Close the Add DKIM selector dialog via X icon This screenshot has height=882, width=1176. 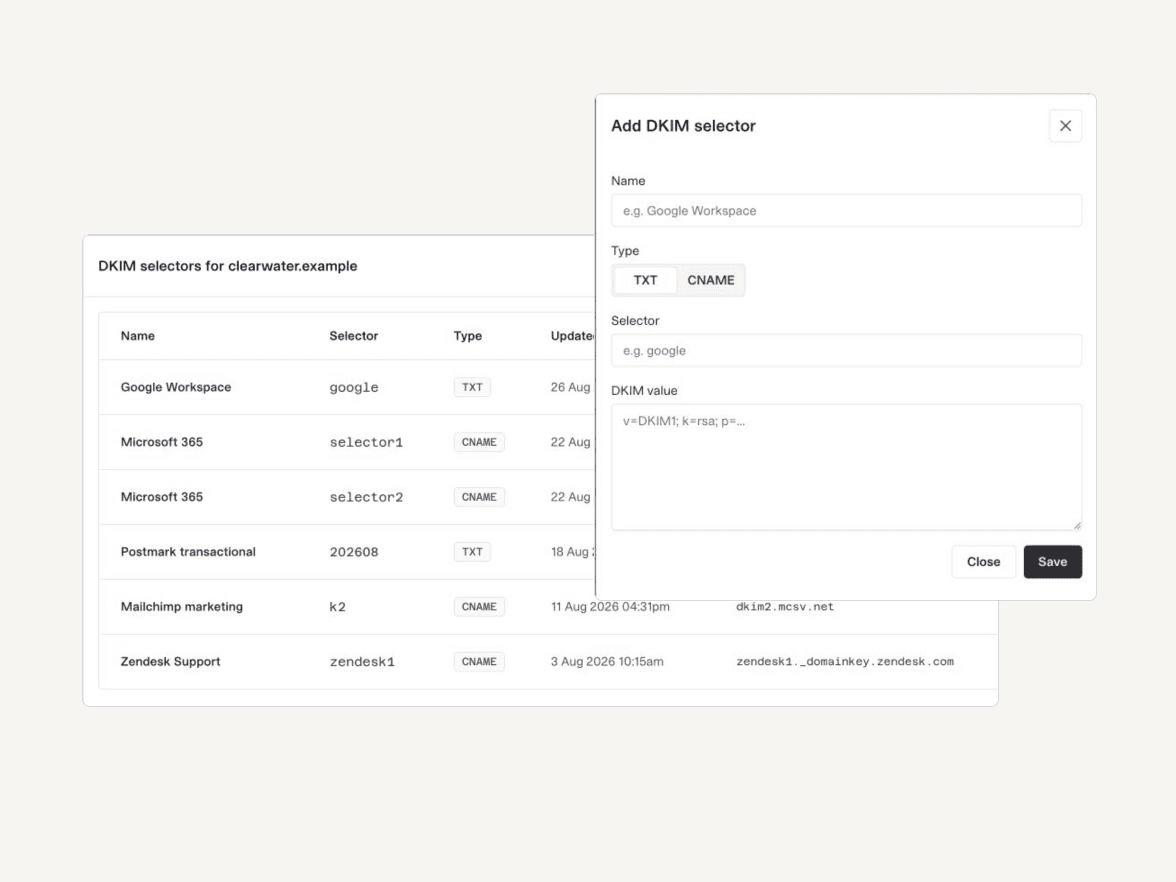(x=1065, y=126)
